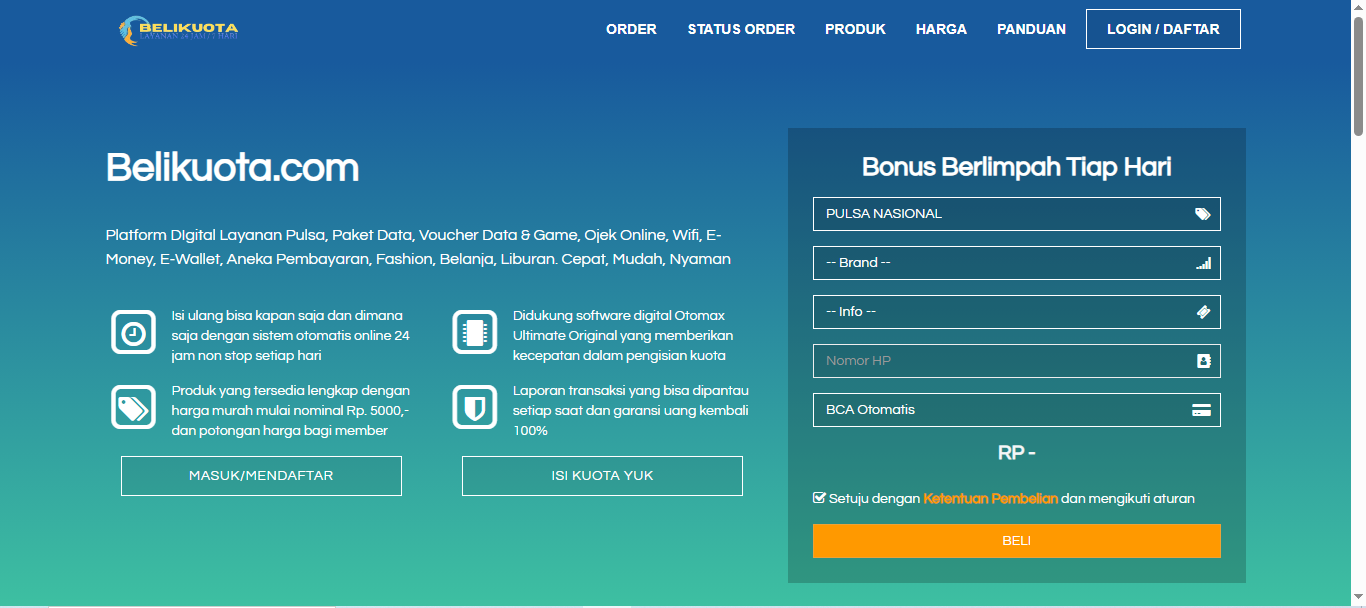Click the ticket icon in the Info field
The image size is (1366, 608).
click(1202, 312)
